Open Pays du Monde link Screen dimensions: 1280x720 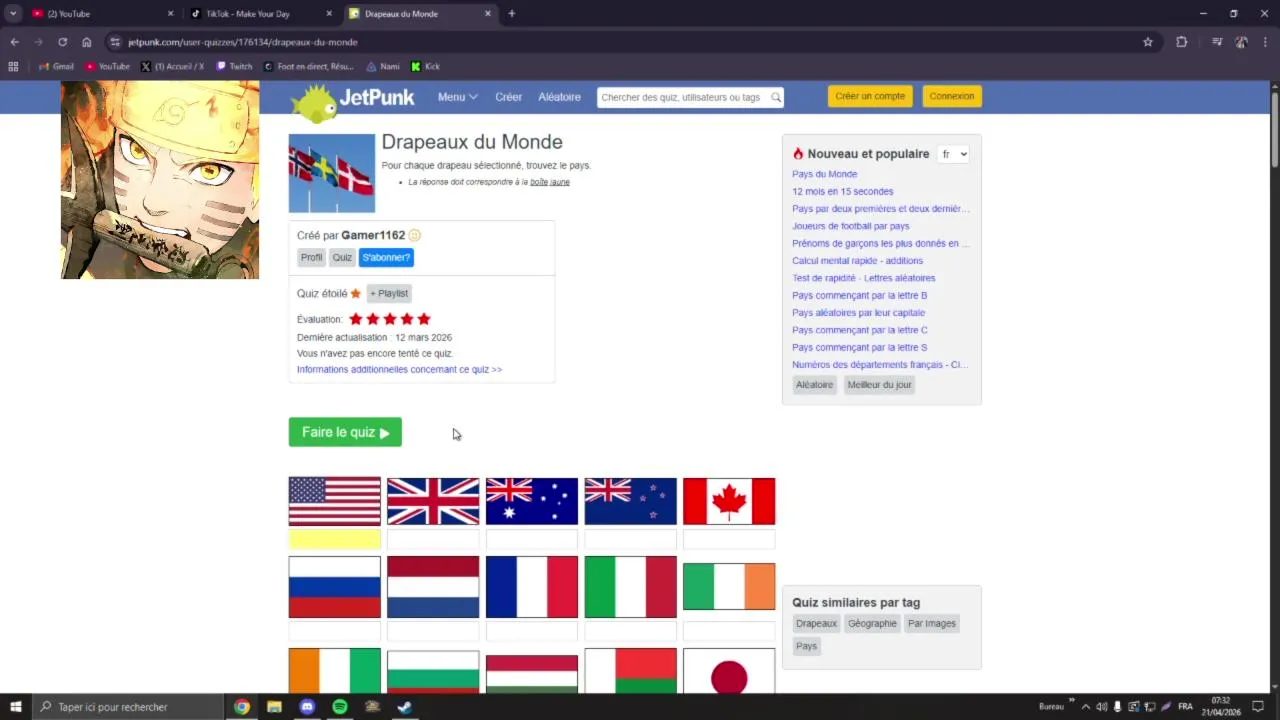click(824, 174)
